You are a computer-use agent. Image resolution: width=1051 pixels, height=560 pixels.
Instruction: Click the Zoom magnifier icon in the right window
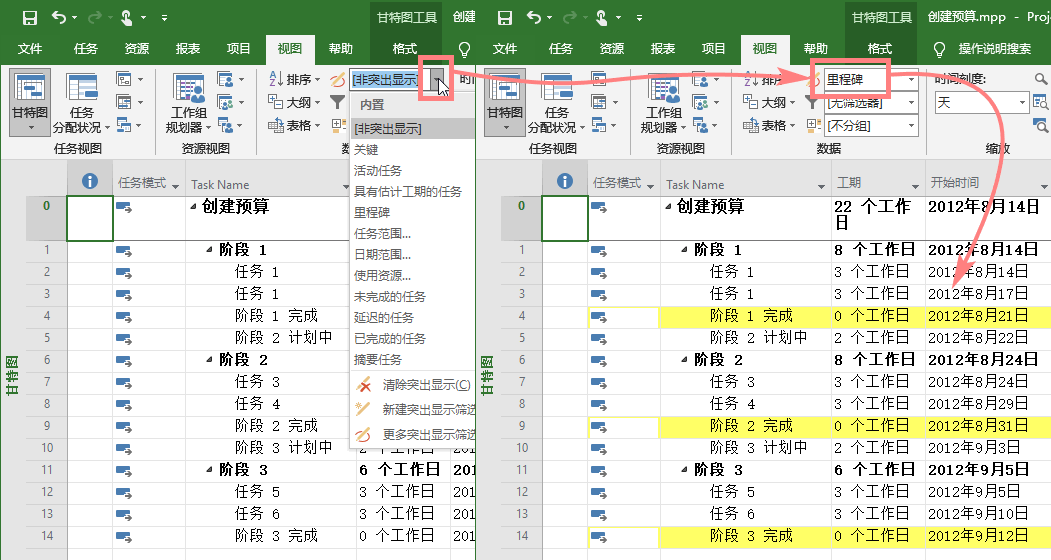click(1040, 79)
